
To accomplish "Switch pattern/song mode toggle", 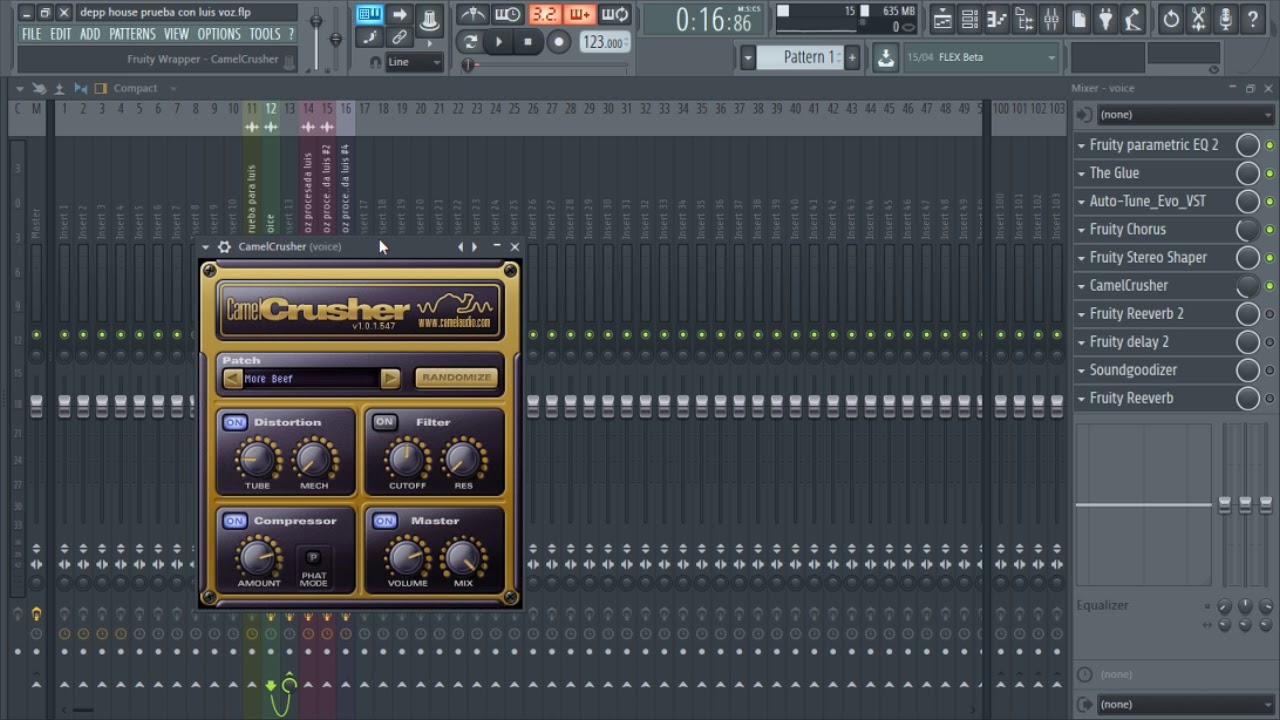I will 470,42.
